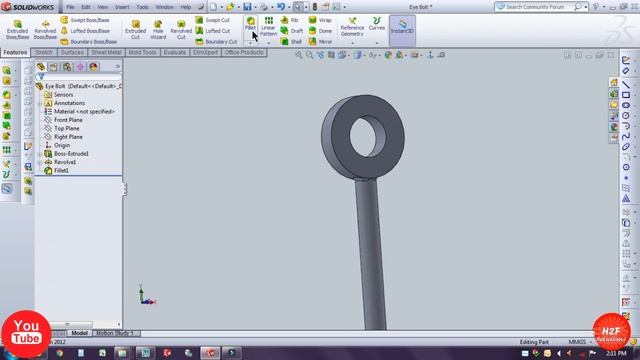Choose the Swept Cut feature
The height and width of the screenshot is (360, 640).
pos(213,20)
